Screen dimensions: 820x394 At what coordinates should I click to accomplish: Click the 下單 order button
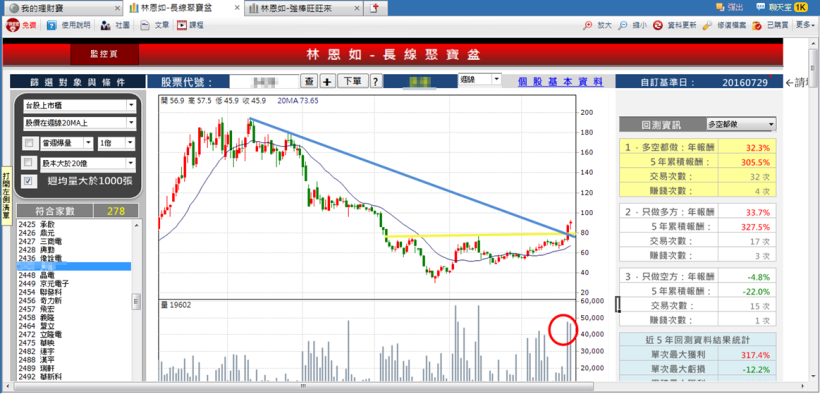[352, 81]
